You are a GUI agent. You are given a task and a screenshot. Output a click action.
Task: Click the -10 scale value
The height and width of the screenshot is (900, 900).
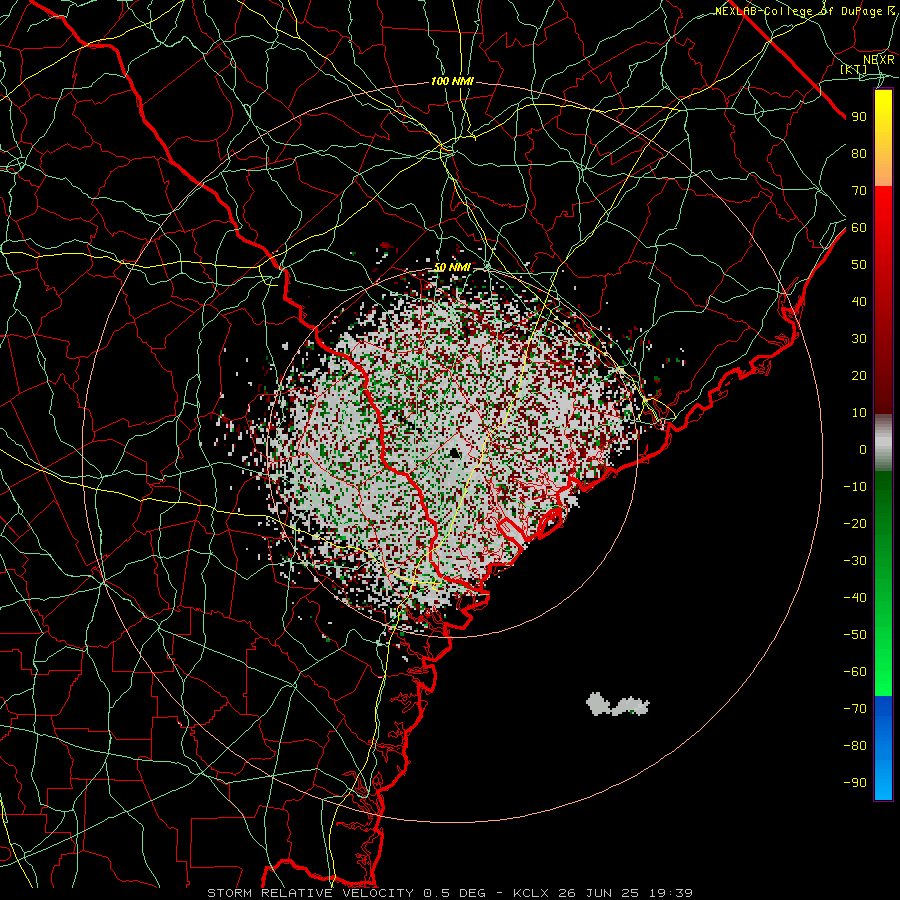[855, 487]
